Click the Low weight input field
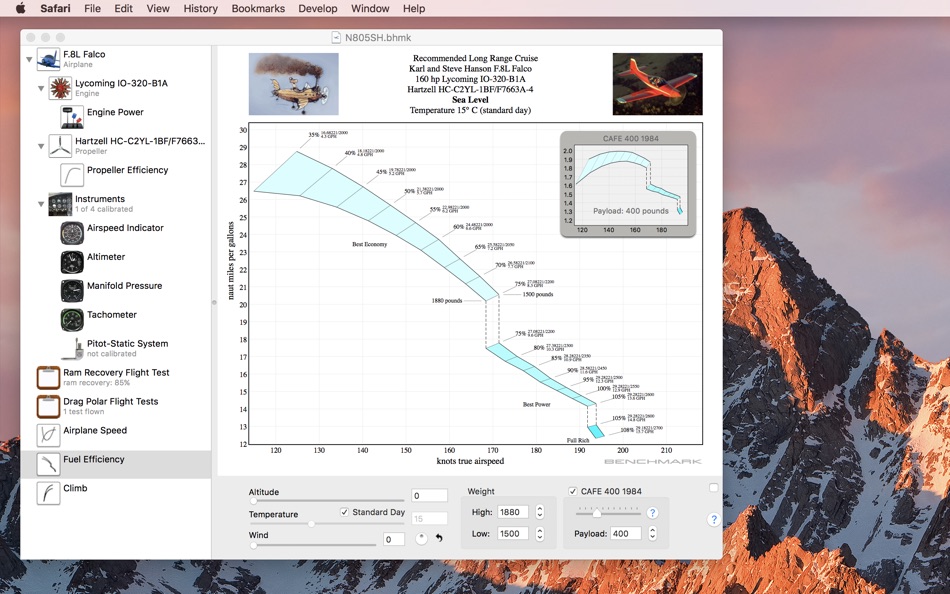Image resolution: width=950 pixels, height=594 pixels. pyautogui.click(x=513, y=534)
